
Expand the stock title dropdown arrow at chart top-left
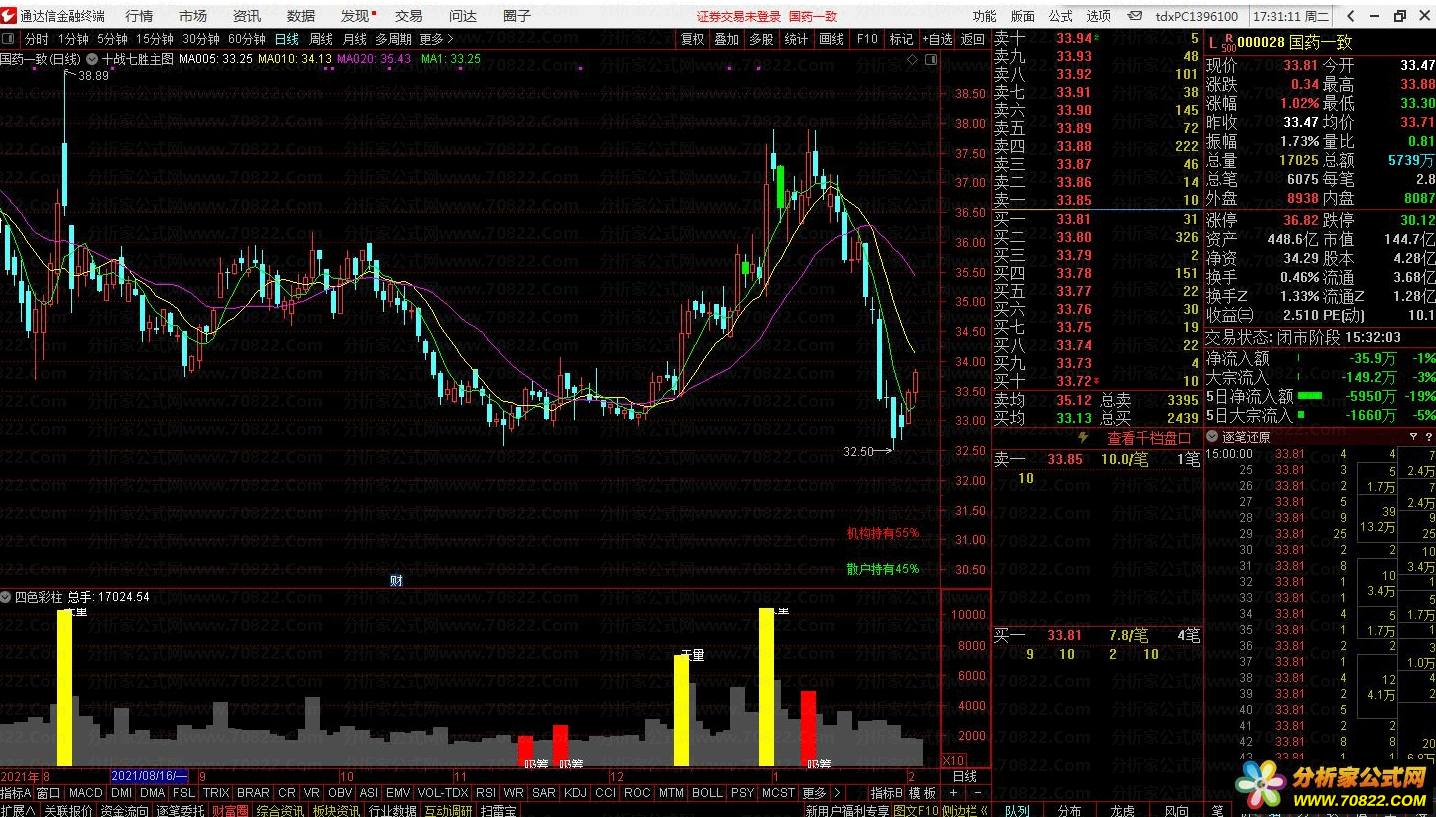pyautogui.click(x=92, y=59)
